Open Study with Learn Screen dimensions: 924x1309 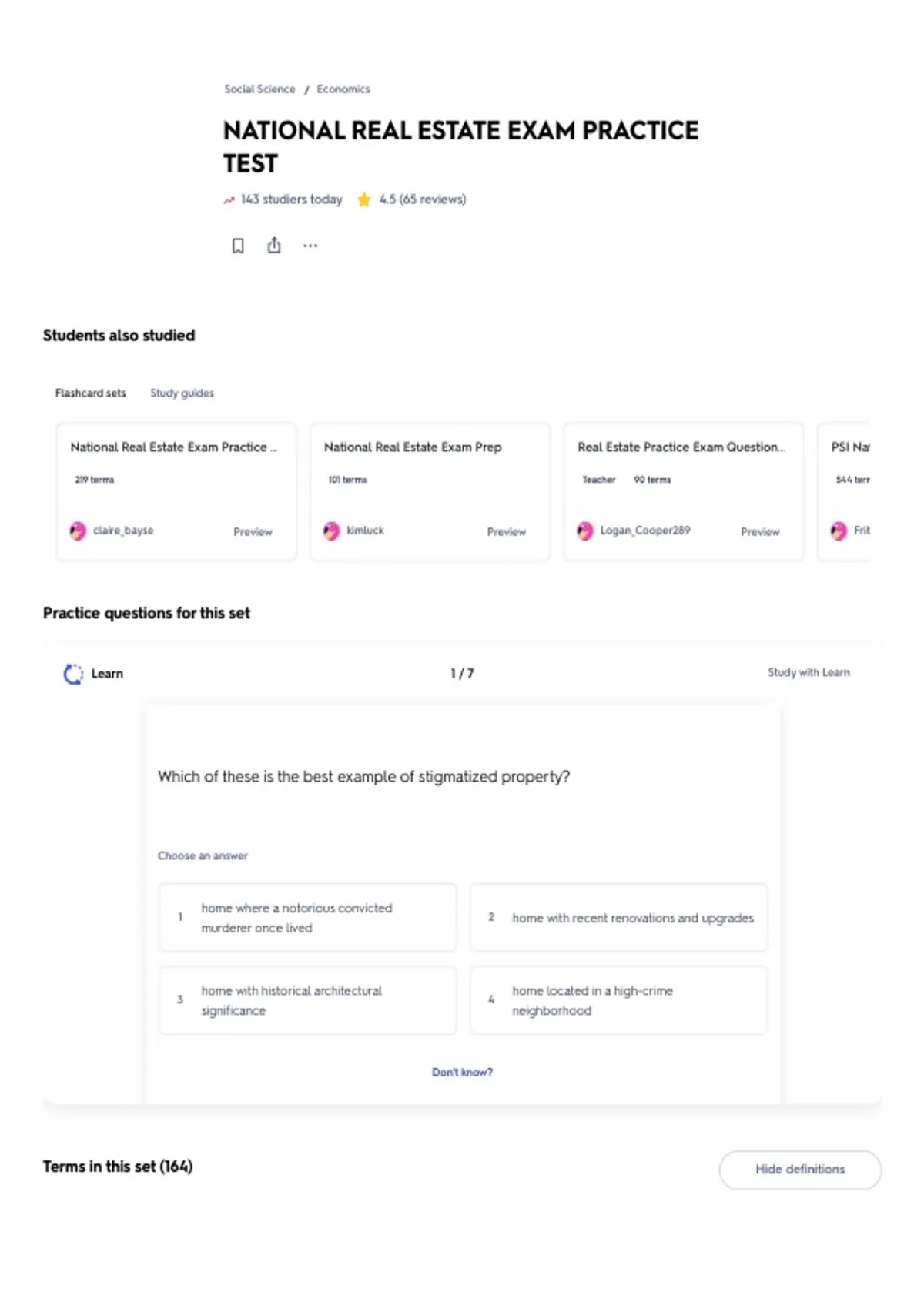coord(808,672)
